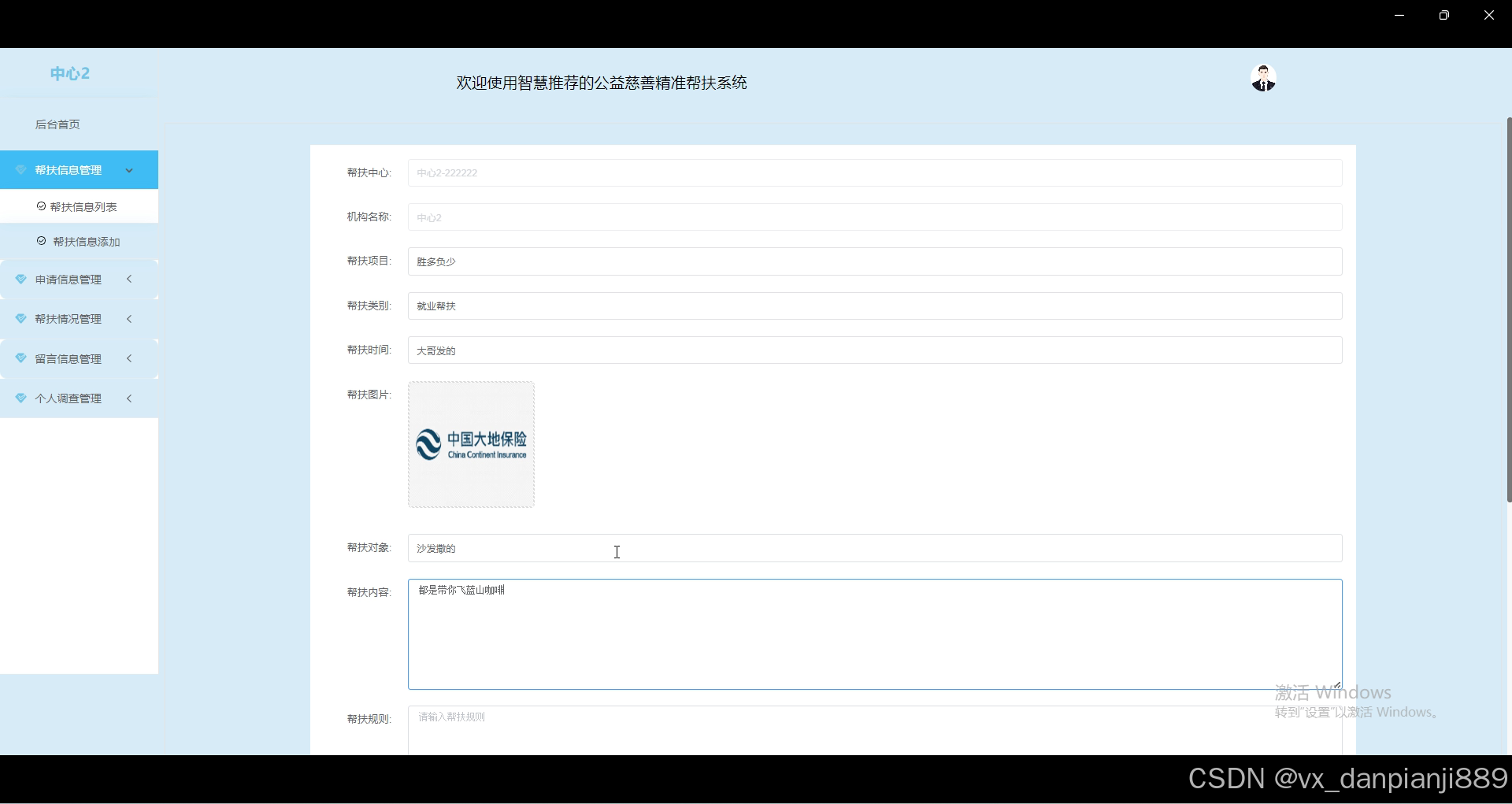Click the 帮扶规则 label

(369, 719)
